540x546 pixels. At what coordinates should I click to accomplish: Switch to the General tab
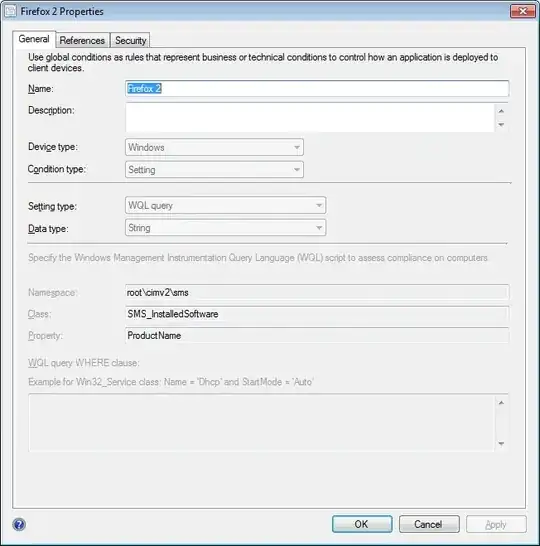coord(34,39)
